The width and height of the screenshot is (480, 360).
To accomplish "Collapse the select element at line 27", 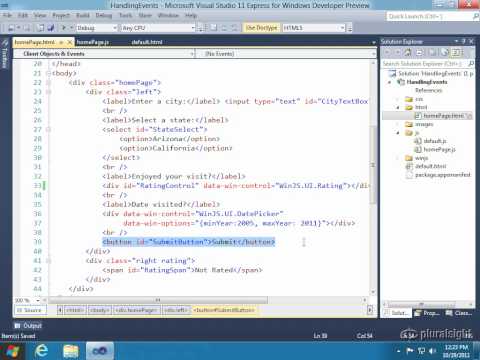I will 49,129.
